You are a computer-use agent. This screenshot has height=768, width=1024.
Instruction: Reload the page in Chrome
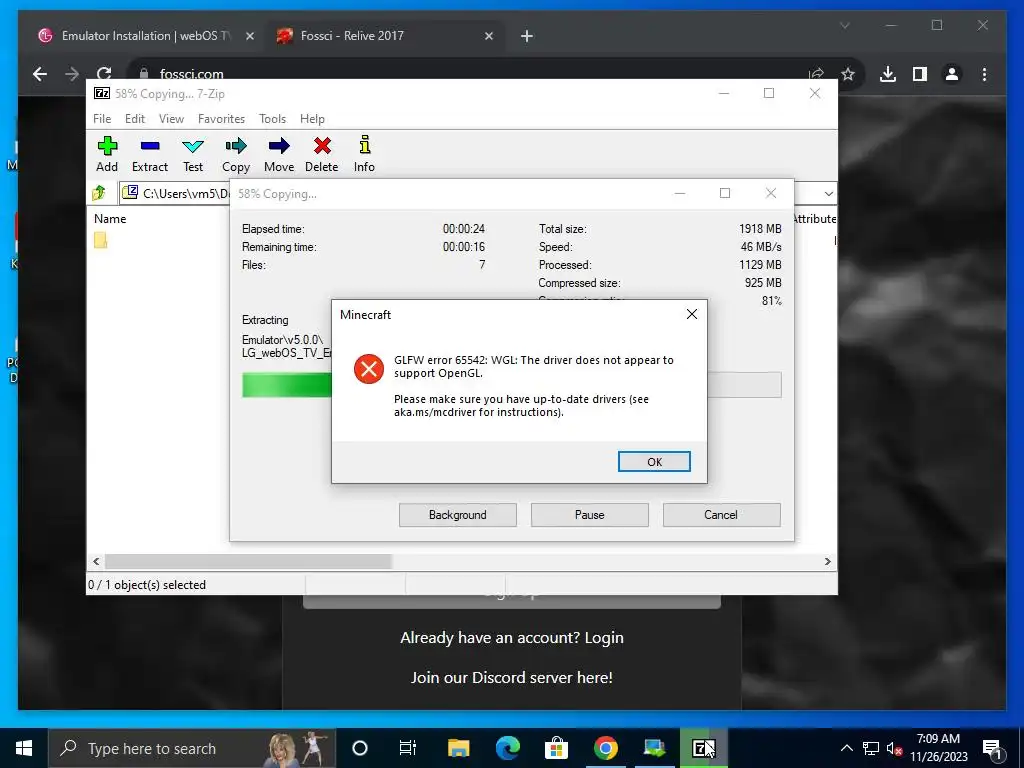(104, 73)
